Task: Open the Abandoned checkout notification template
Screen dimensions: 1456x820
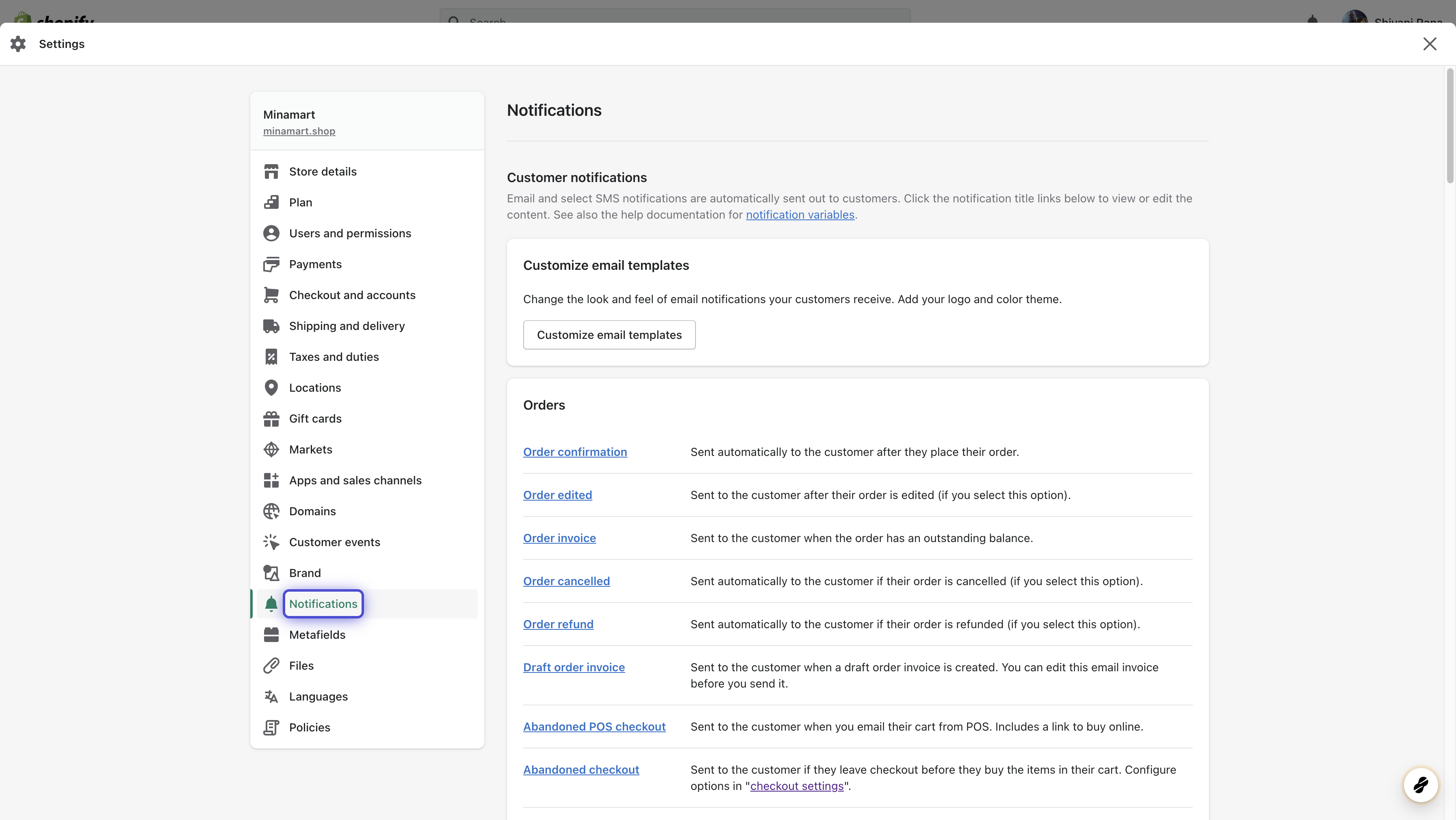Action: [581, 770]
